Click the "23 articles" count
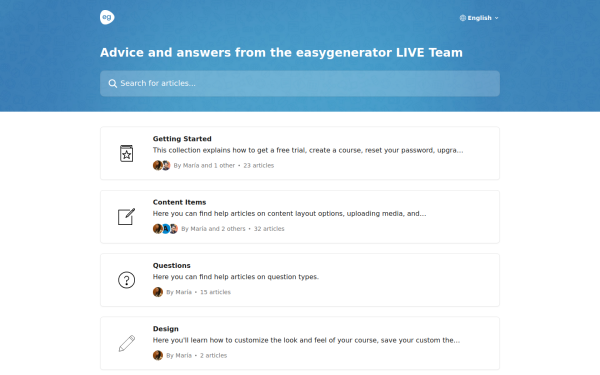This screenshot has width=600, height=375. [259, 166]
